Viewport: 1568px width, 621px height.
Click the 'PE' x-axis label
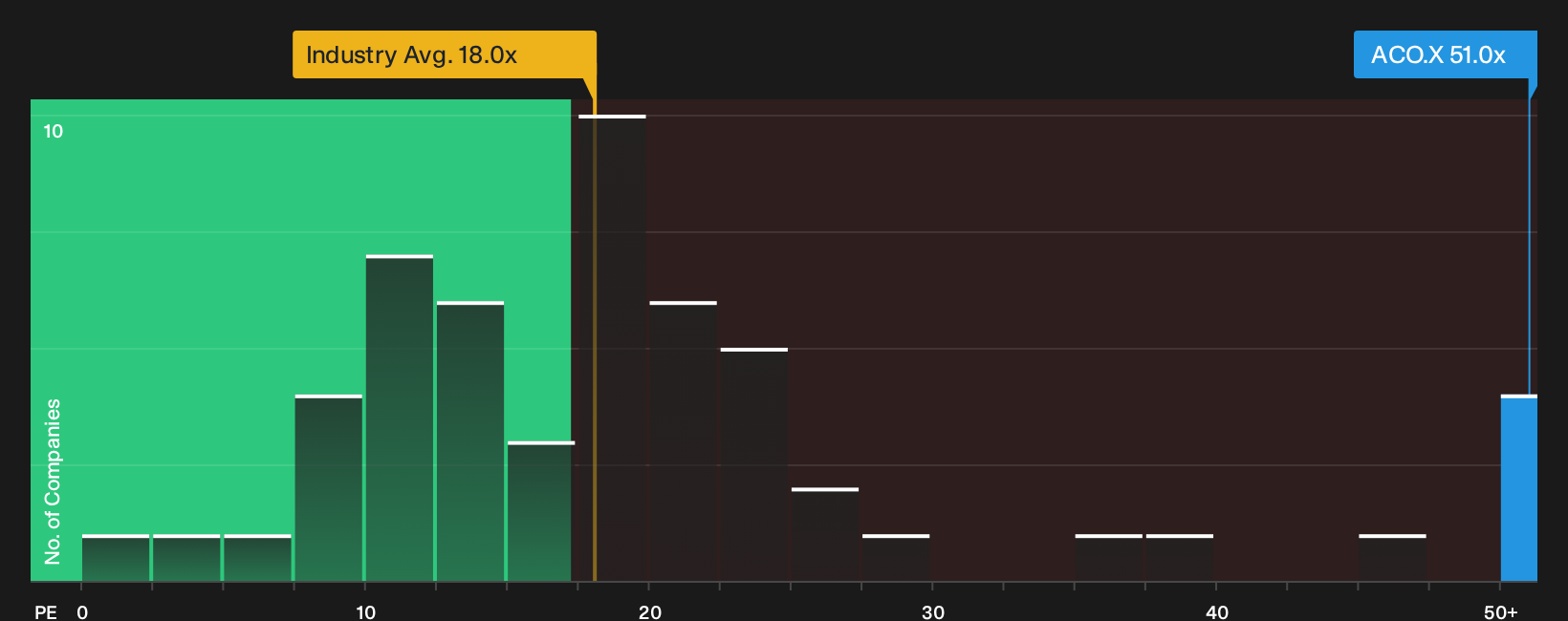click(46, 612)
